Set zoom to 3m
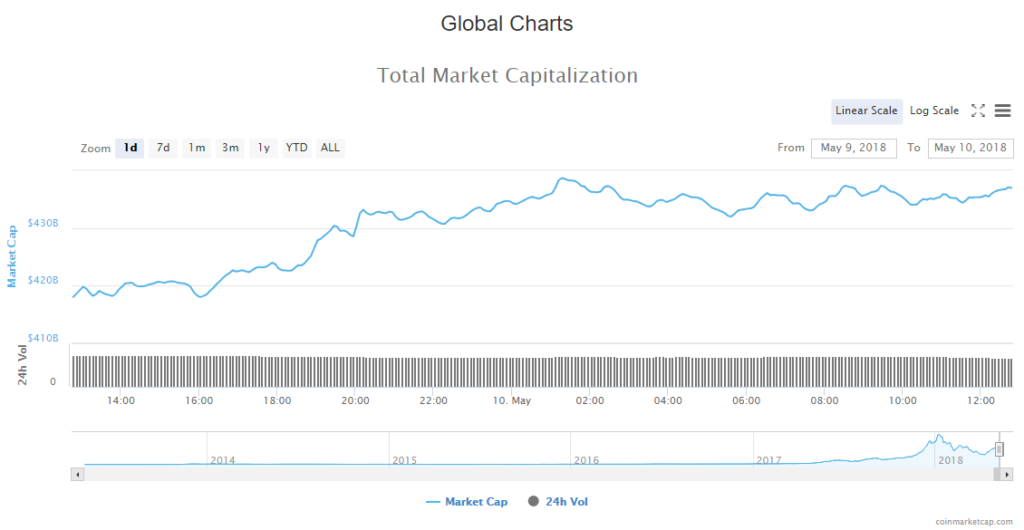This screenshot has height=530, width=1024. click(x=230, y=148)
